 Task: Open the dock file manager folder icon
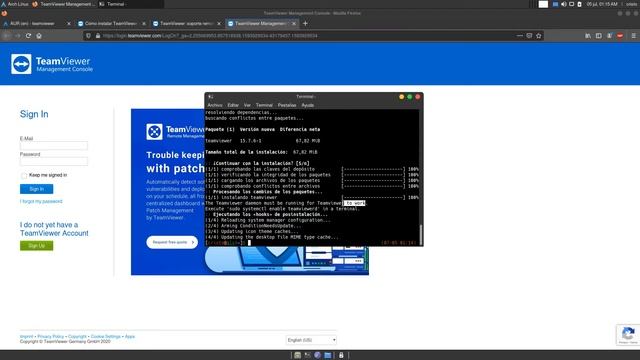point(328,356)
